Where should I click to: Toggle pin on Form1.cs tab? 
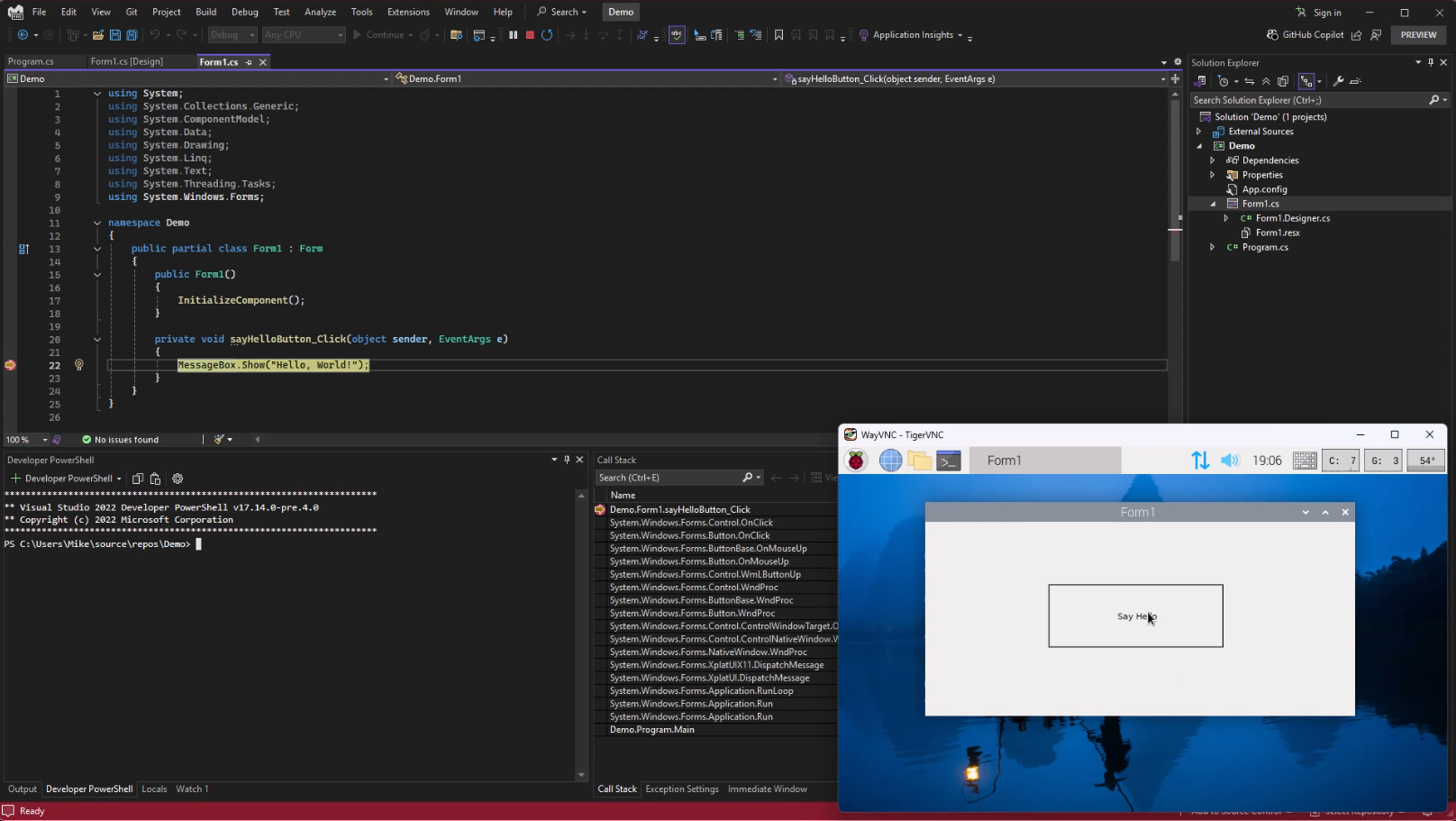(x=249, y=62)
